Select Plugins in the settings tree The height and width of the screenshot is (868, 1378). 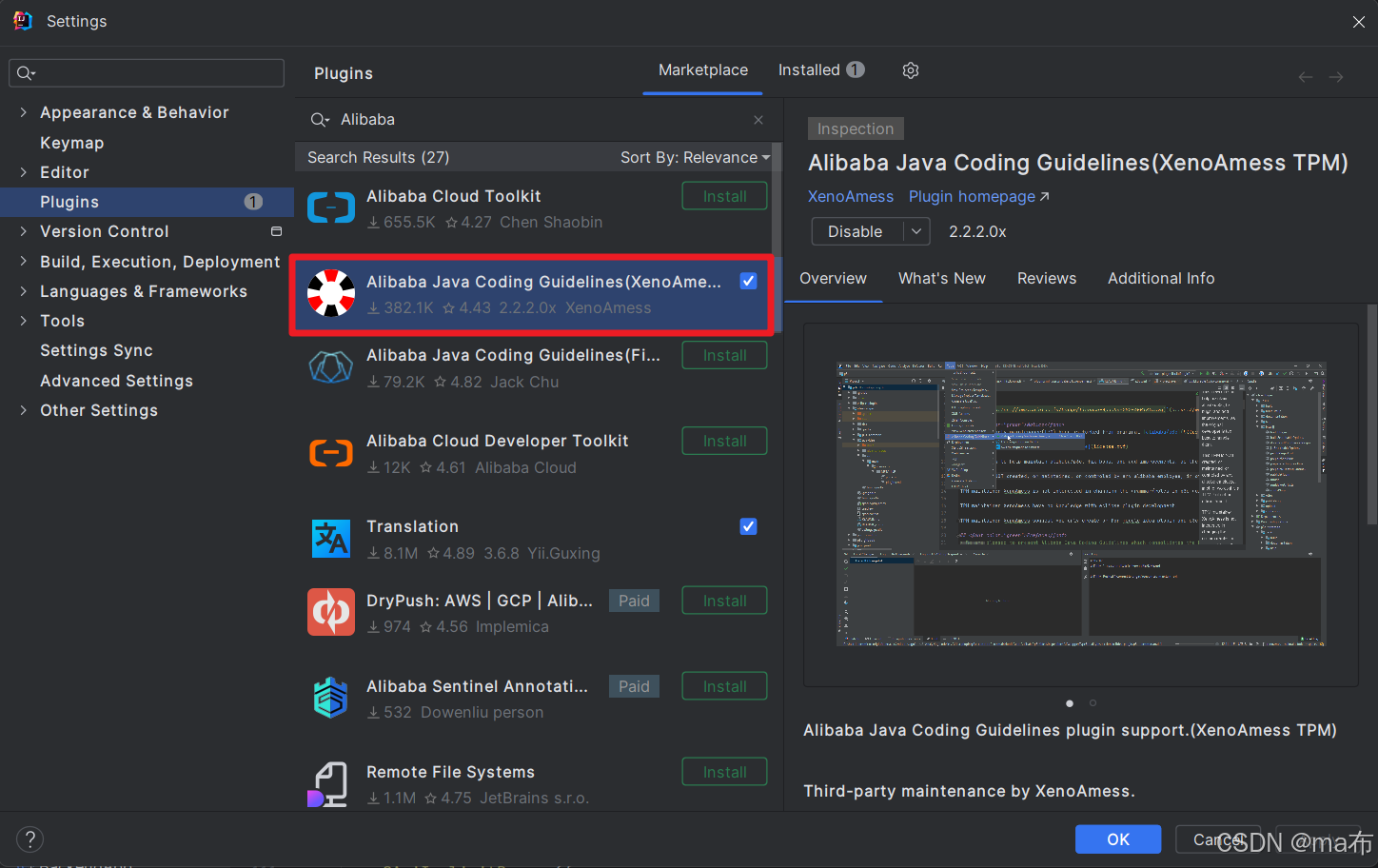69,202
